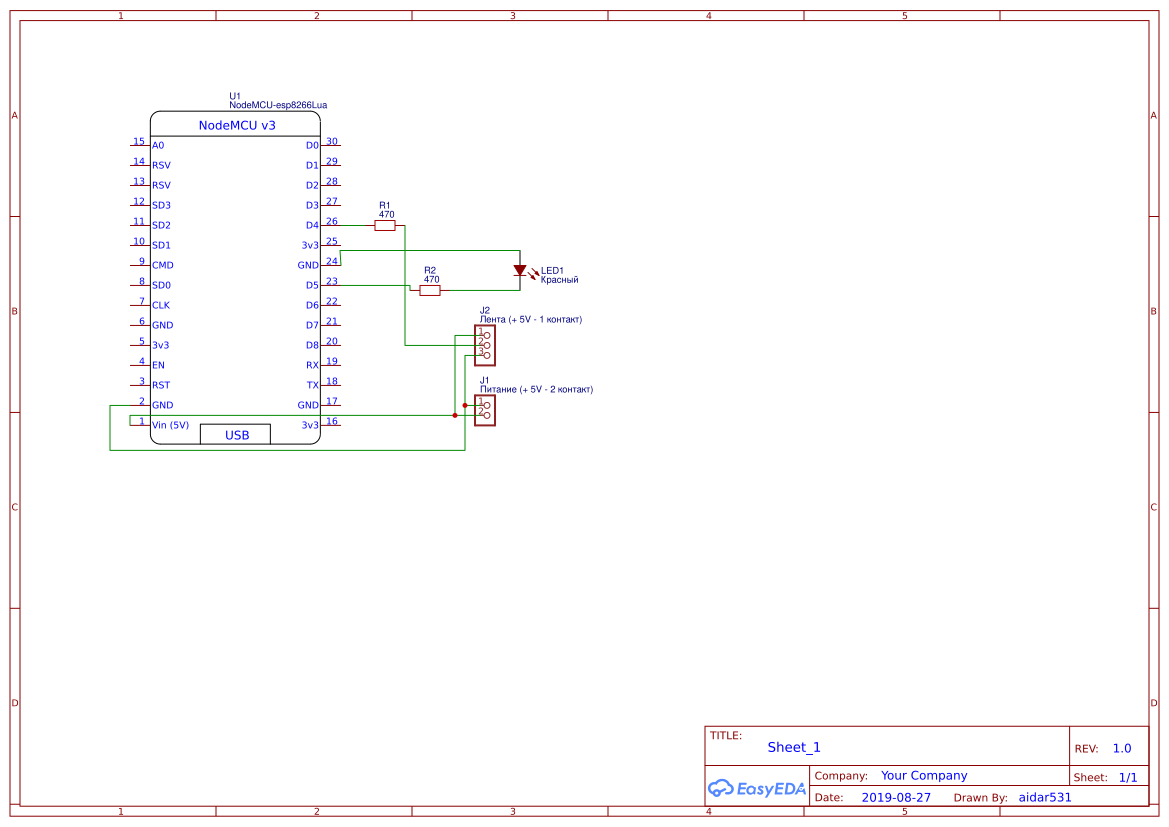Image resolution: width=1169 pixels, height=827 pixels.
Task: Select the J2 three-pin connector symbol
Action: tap(485, 345)
